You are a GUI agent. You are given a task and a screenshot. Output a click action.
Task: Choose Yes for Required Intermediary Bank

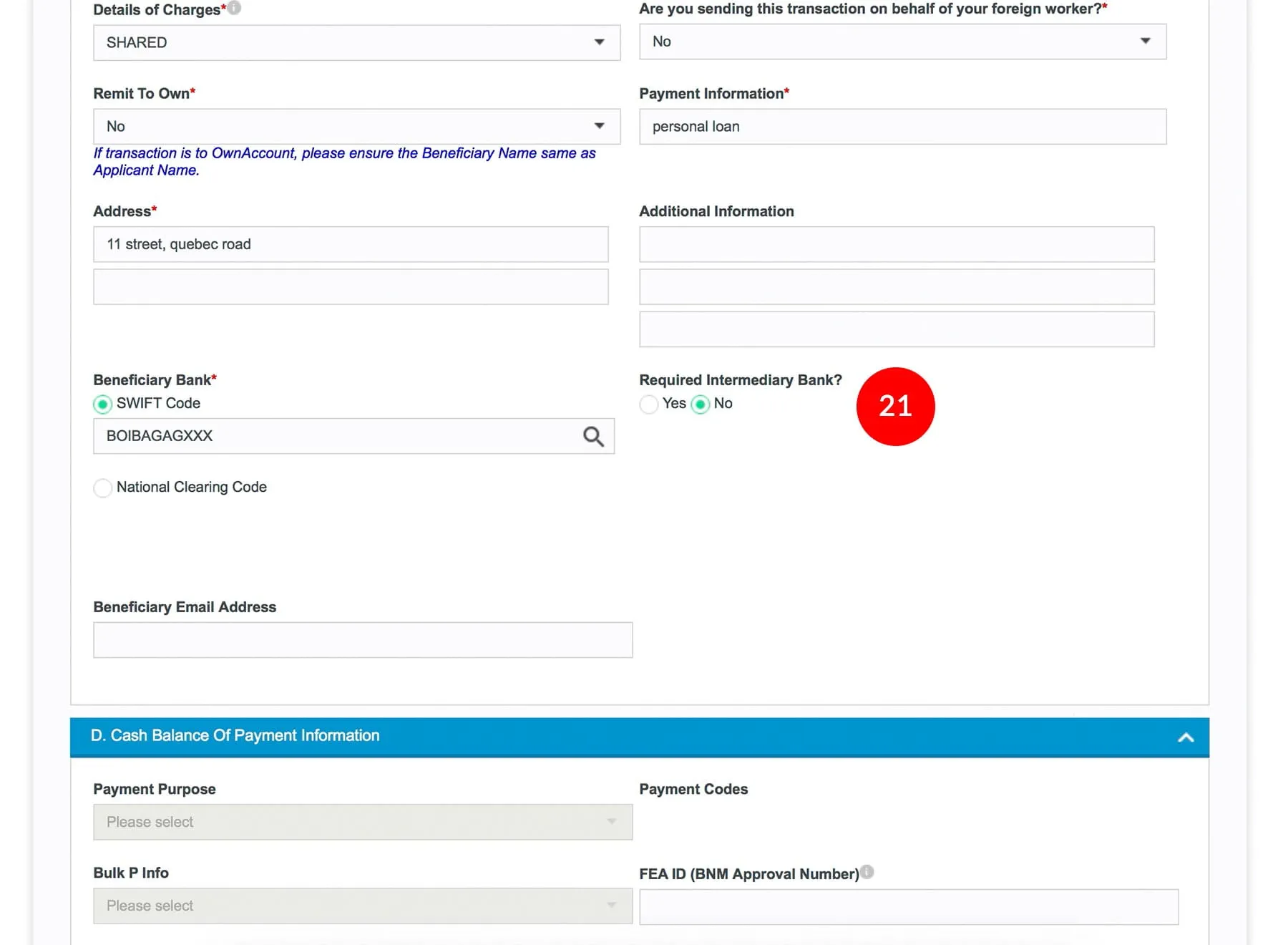point(649,404)
